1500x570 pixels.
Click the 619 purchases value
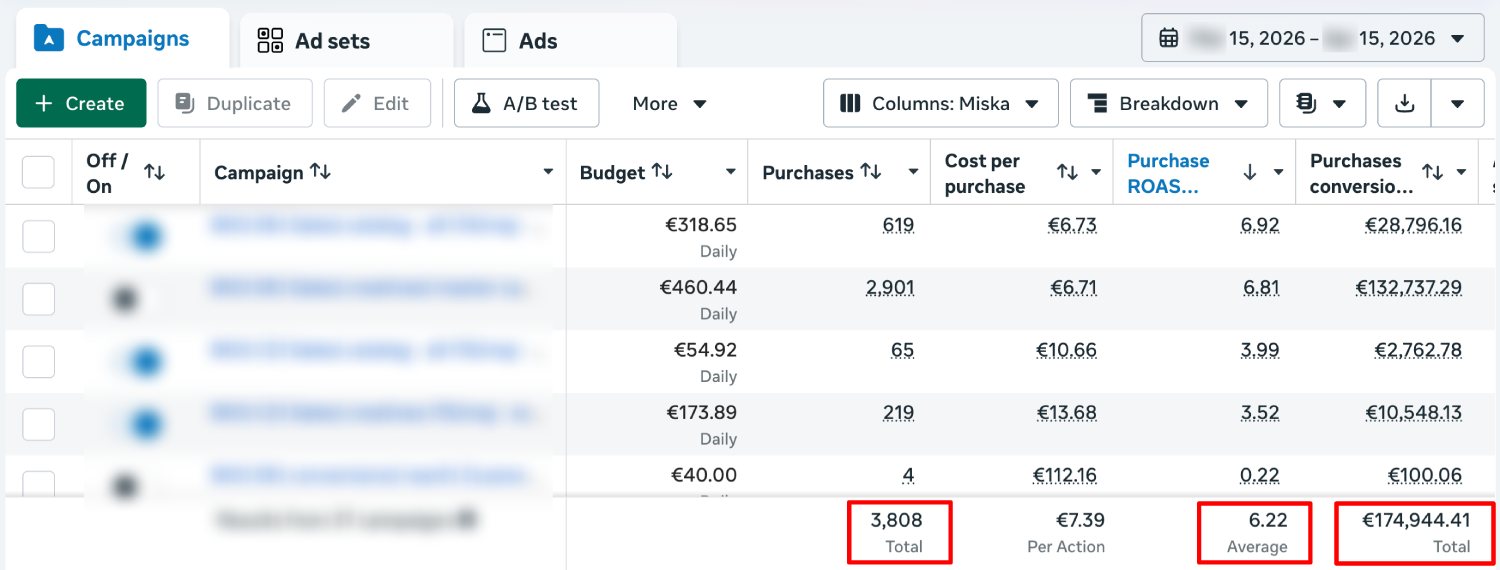point(898,225)
